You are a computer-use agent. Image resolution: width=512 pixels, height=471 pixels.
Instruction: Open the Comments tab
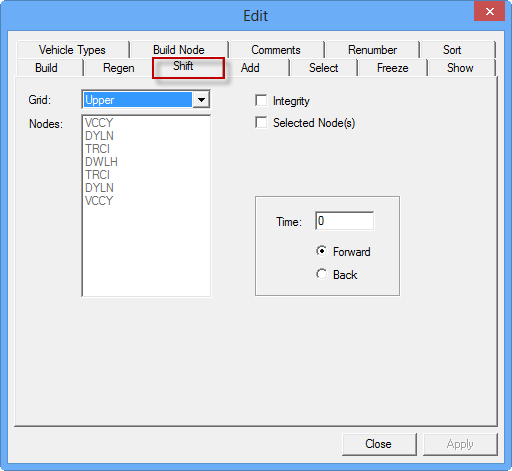tap(276, 50)
